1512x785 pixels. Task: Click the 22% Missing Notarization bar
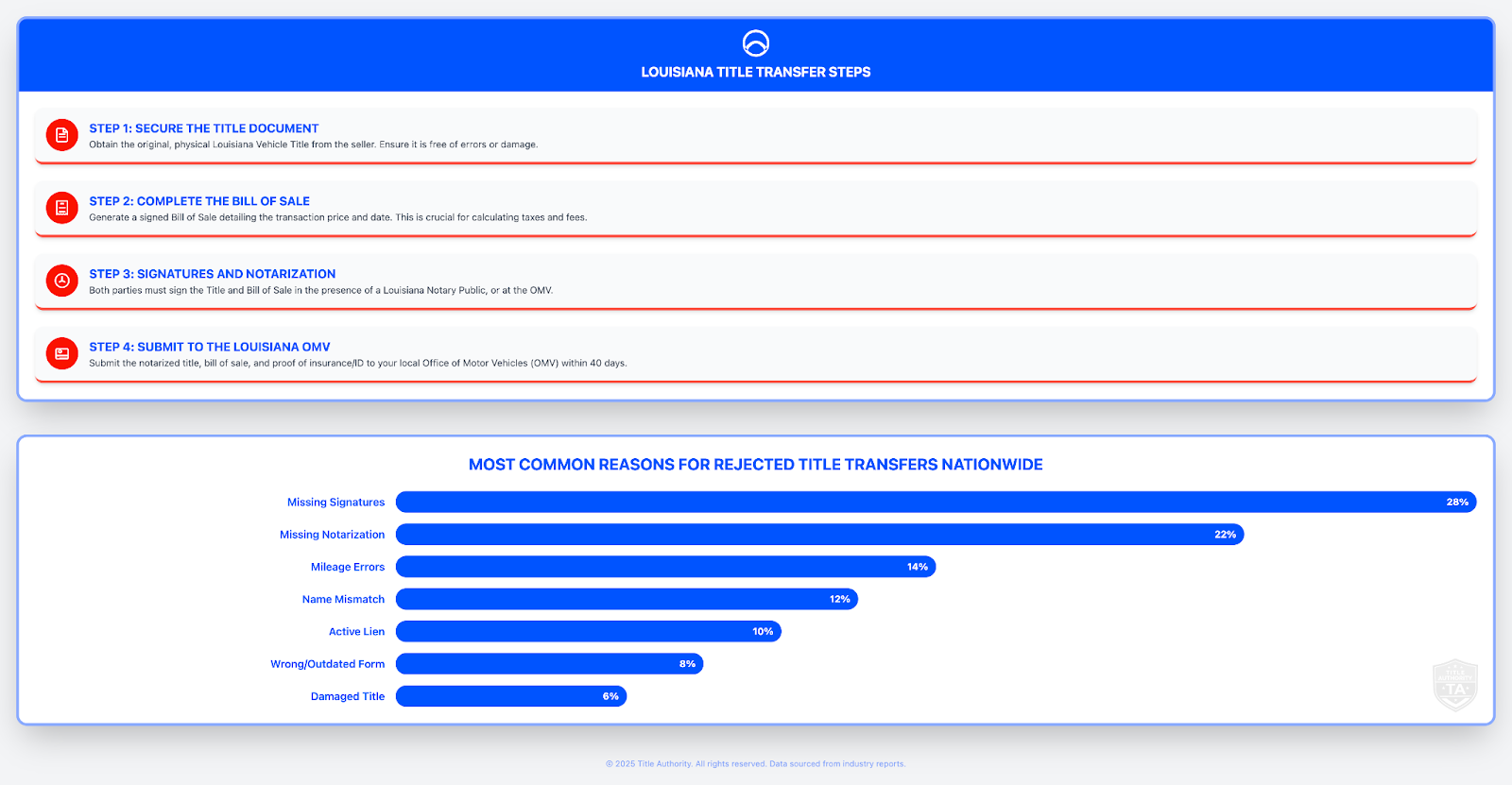820,535
